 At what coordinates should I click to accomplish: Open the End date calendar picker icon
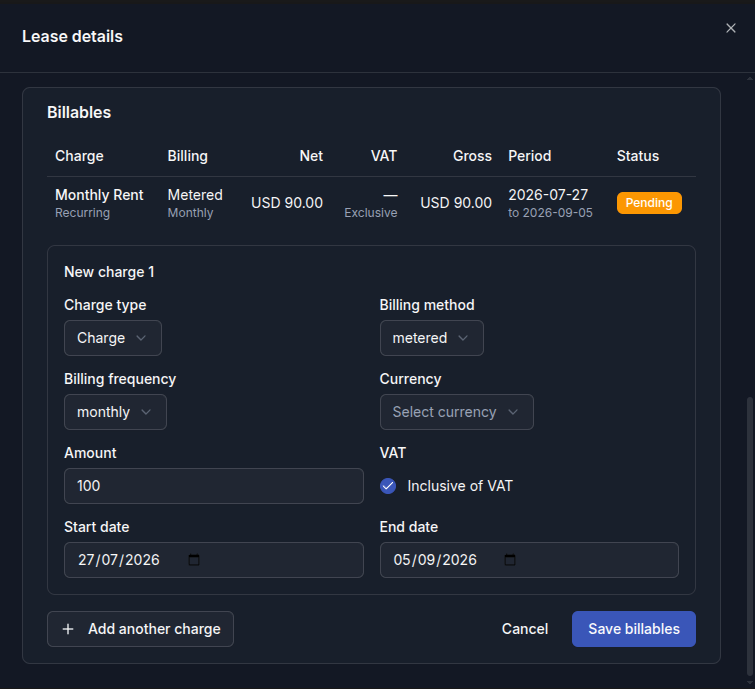tap(509, 559)
